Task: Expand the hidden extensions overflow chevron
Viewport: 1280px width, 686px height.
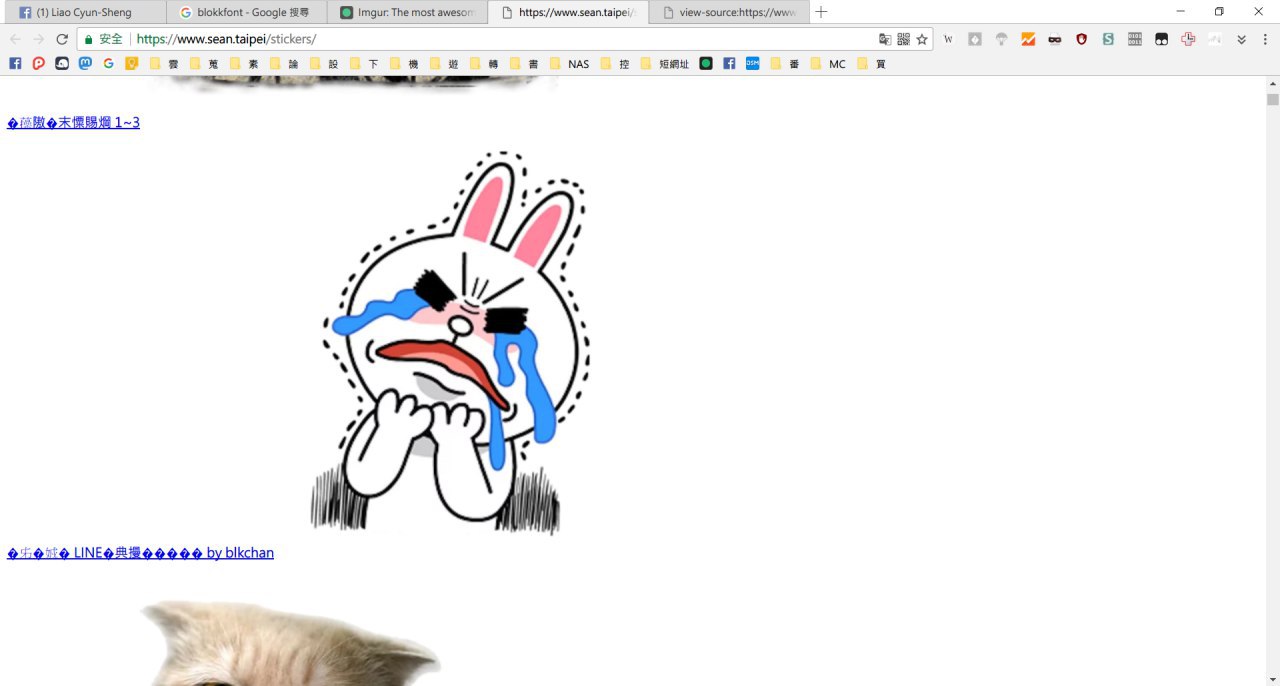Action: [1241, 39]
